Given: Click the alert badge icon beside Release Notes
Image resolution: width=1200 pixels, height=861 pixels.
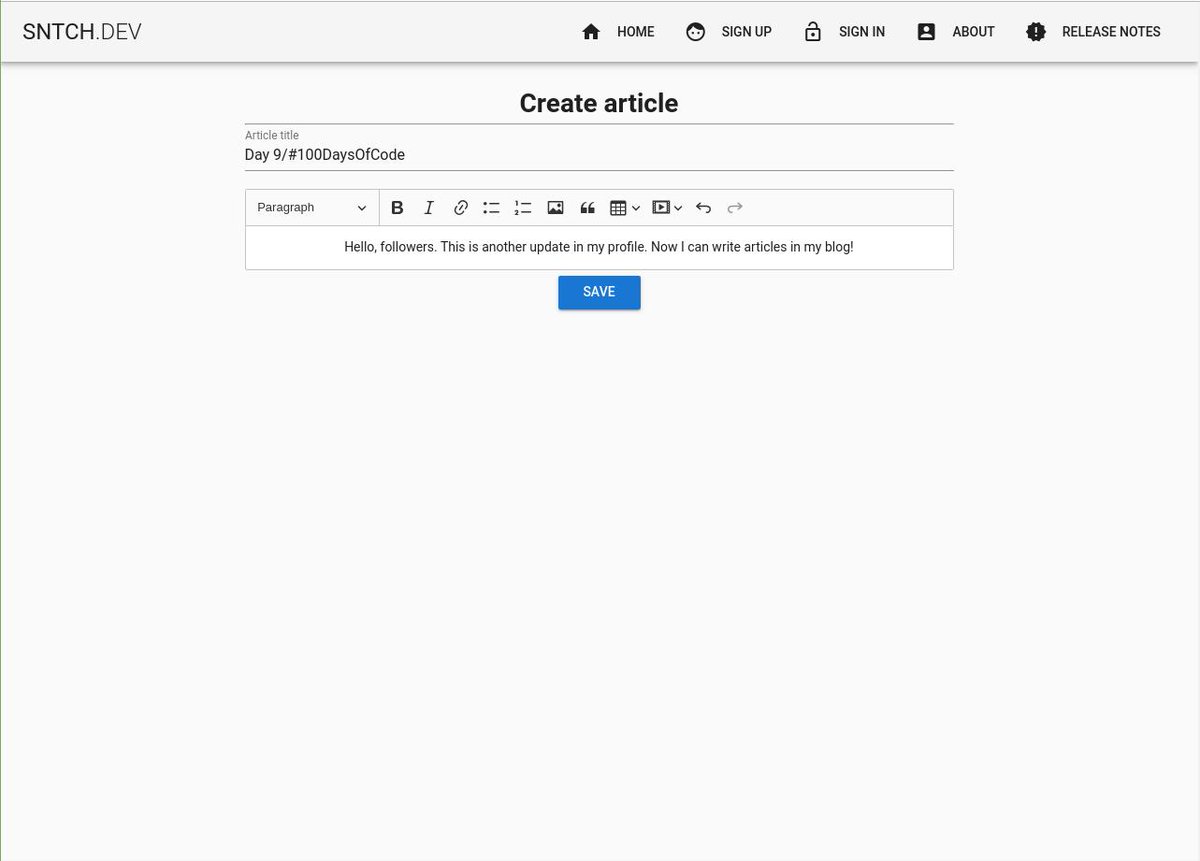Looking at the screenshot, I should (x=1036, y=32).
